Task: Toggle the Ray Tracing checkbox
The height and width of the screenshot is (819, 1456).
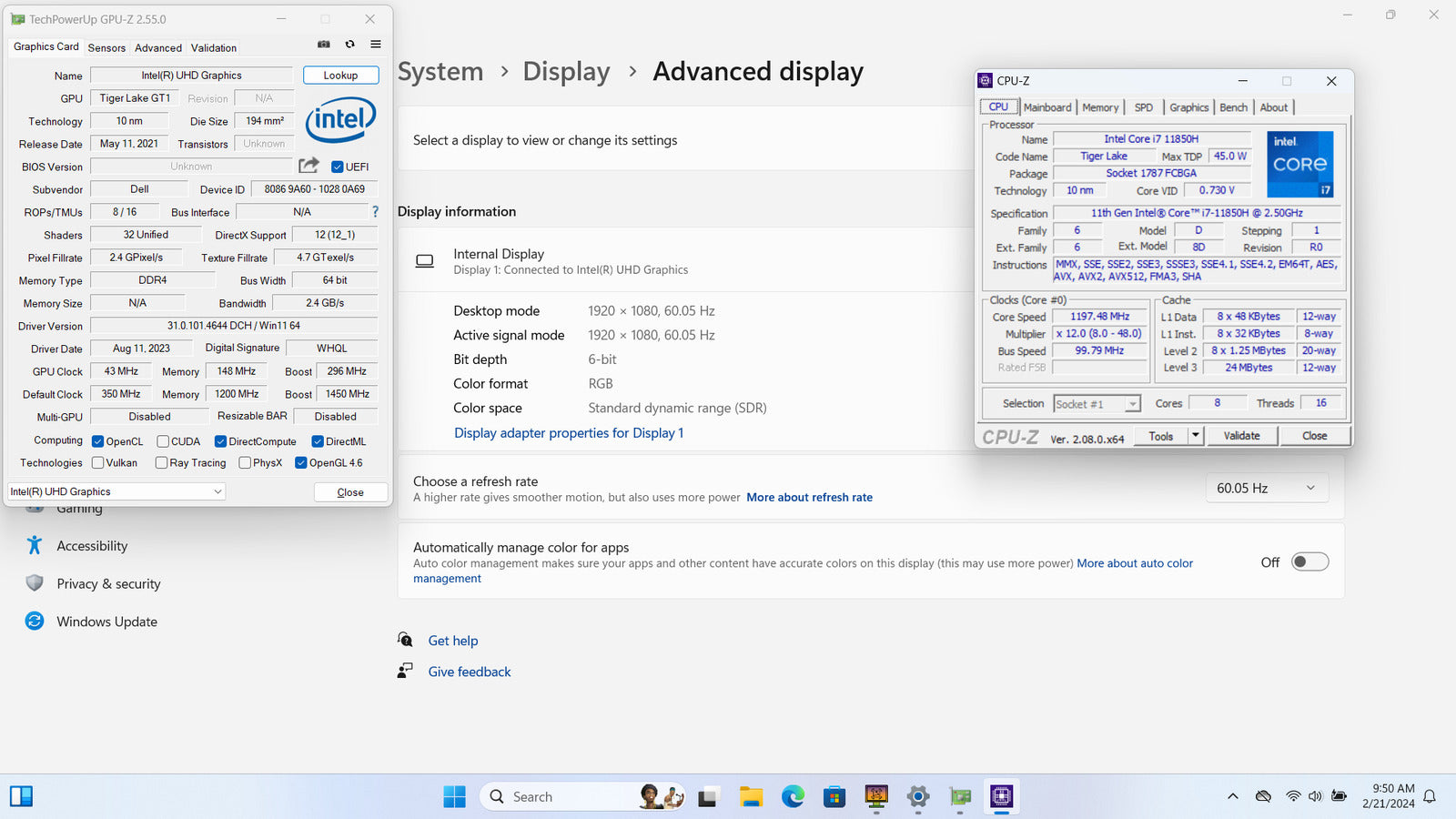Action: click(x=161, y=462)
